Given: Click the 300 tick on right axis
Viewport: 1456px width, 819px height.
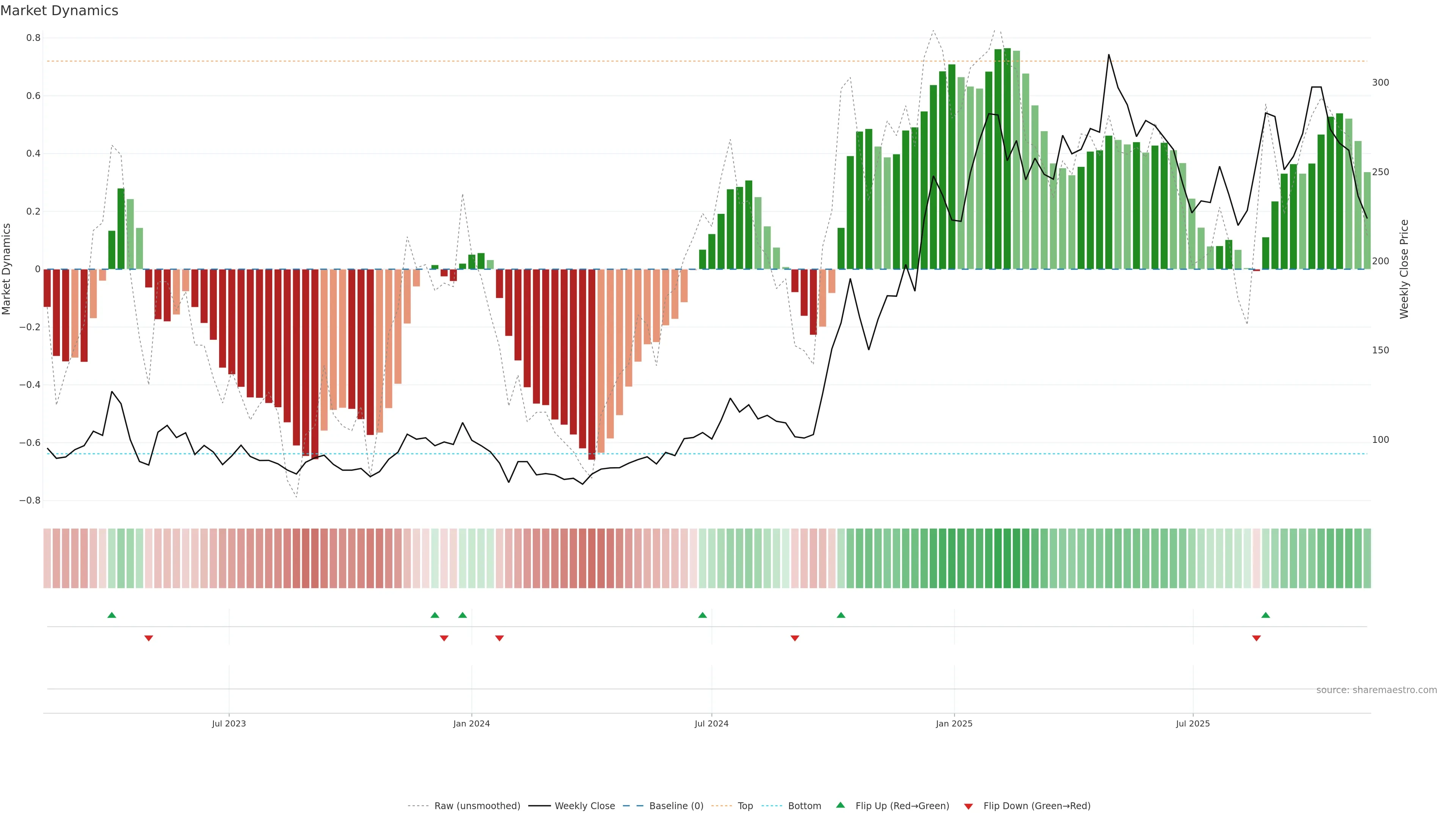Looking at the screenshot, I should 1380,83.
